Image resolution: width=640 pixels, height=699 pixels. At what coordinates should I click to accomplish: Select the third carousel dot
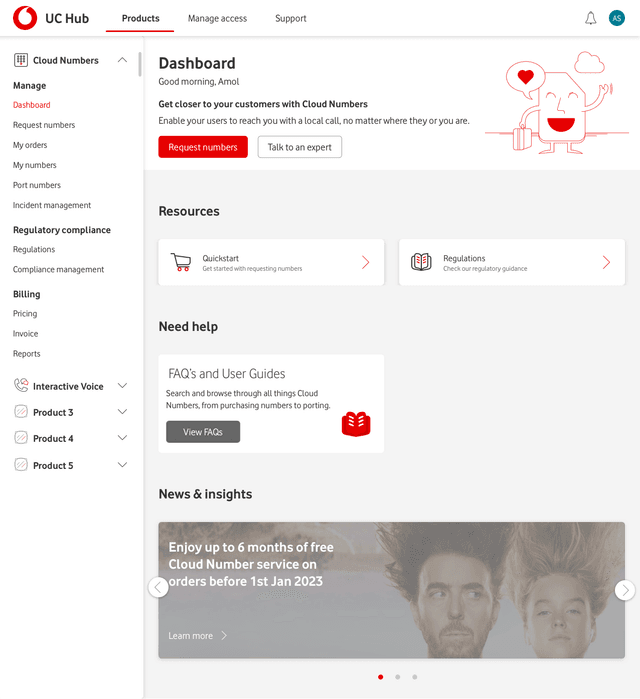click(414, 677)
